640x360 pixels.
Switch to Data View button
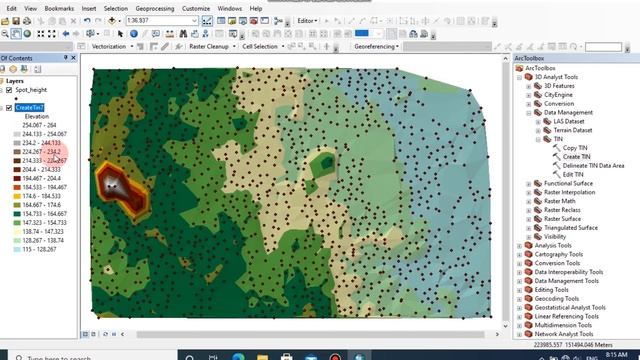point(85,334)
